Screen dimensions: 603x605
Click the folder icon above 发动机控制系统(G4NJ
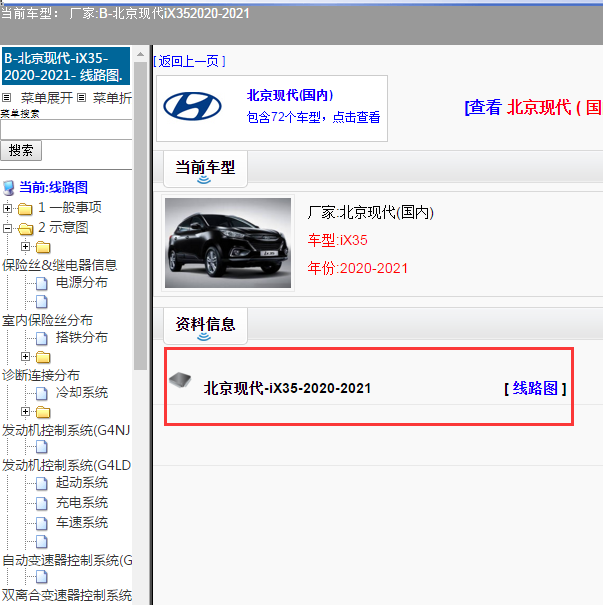(43, 412)
